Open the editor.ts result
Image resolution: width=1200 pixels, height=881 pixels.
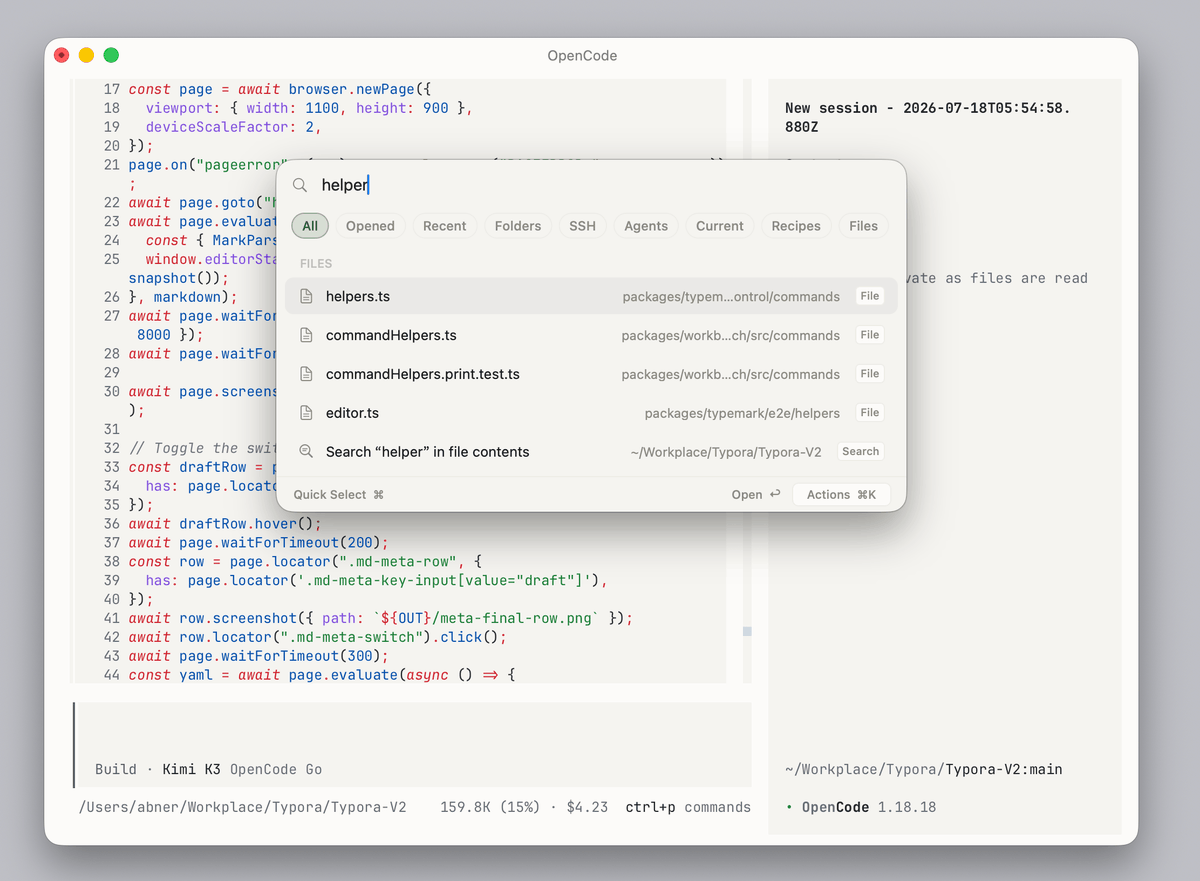(x=591, y=413)
